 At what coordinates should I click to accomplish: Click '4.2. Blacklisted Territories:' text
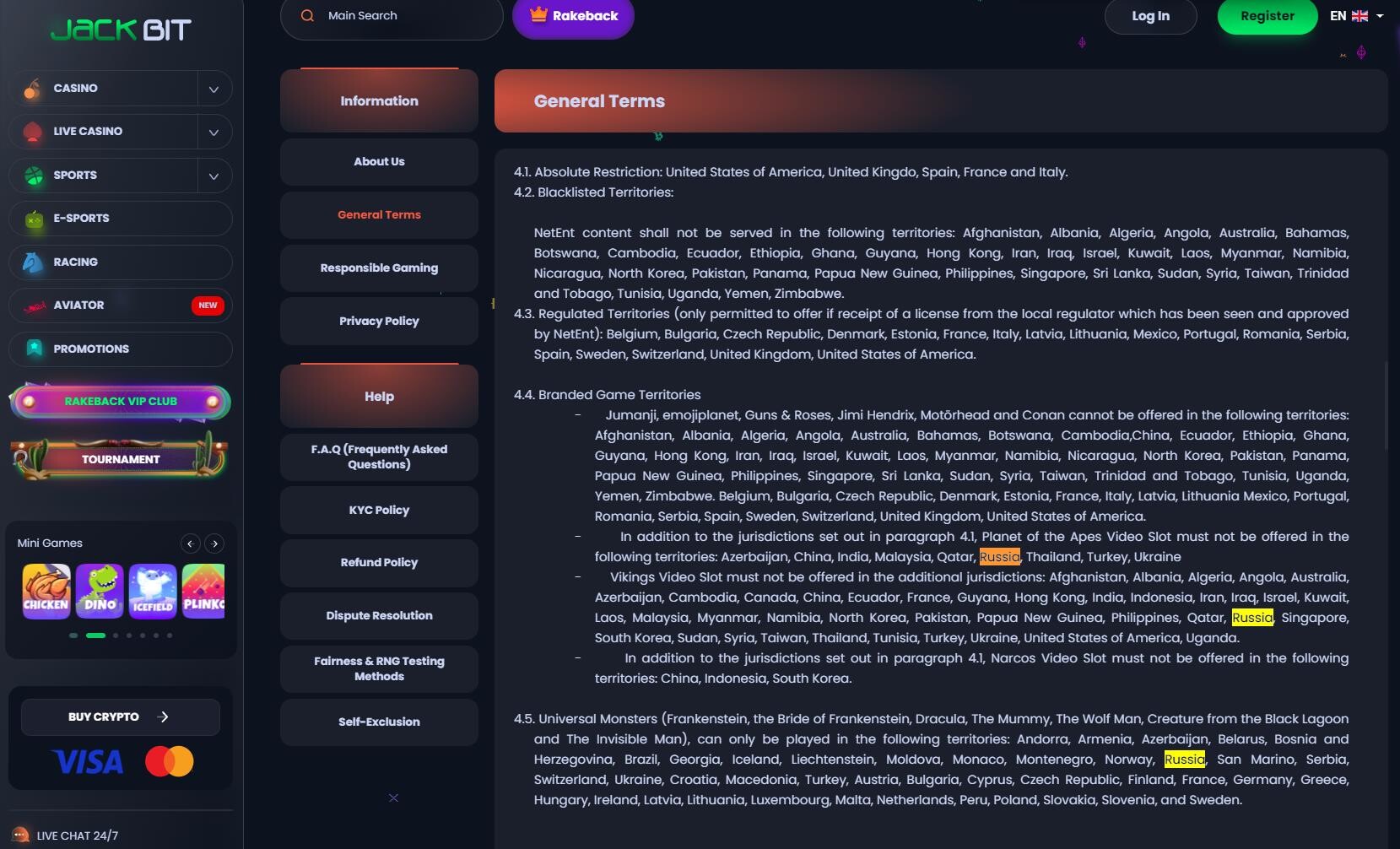tap(594, 192)
